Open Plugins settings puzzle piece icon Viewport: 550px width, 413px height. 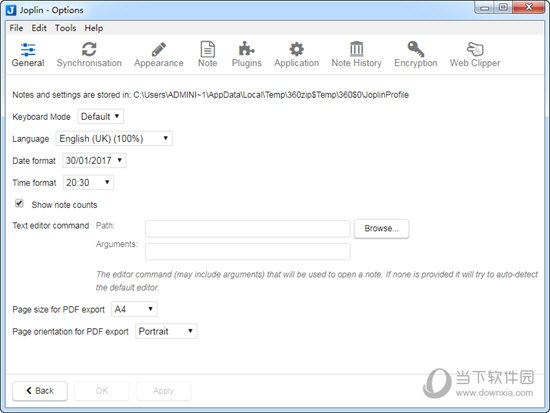[x=247, y=49]
